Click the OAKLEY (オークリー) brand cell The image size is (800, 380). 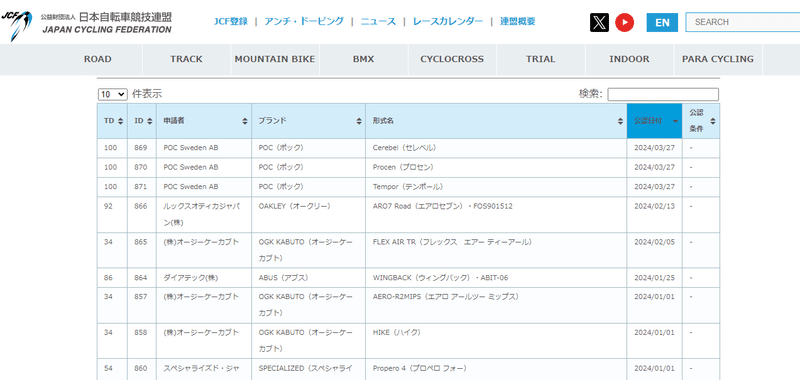(x=309, y=215)
